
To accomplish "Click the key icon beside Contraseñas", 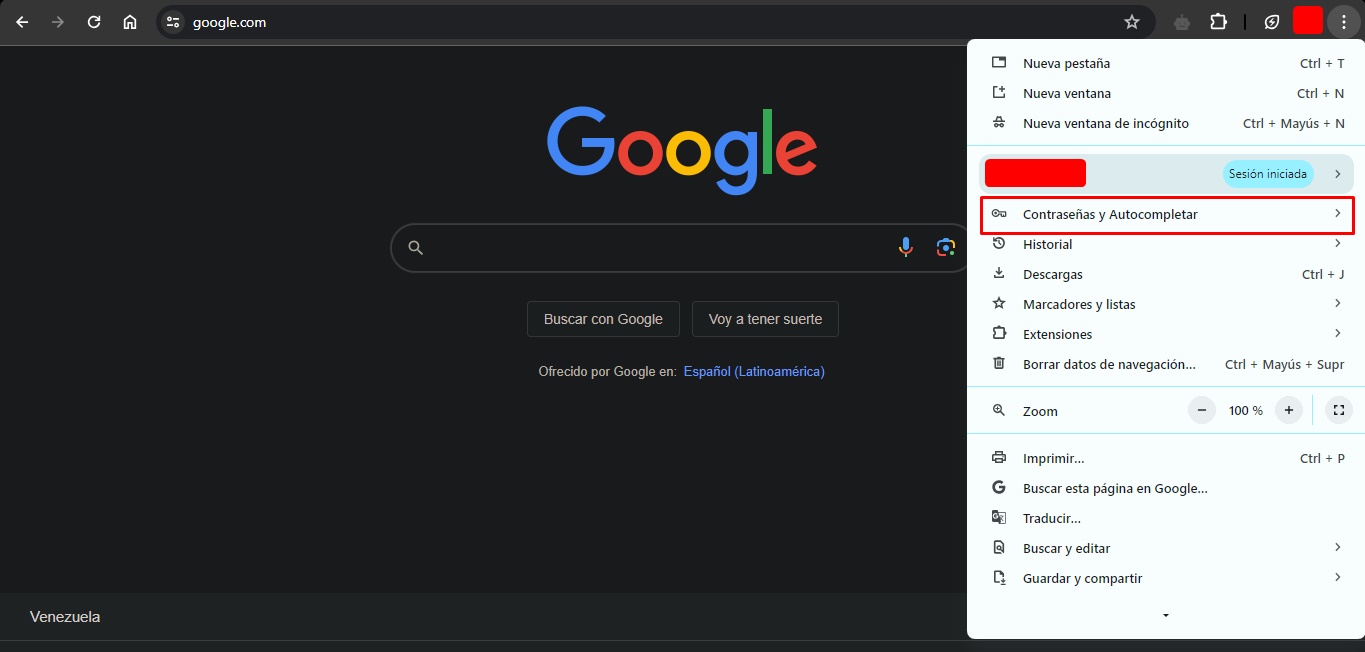I will pyautogui.click(x=998, y=213).
